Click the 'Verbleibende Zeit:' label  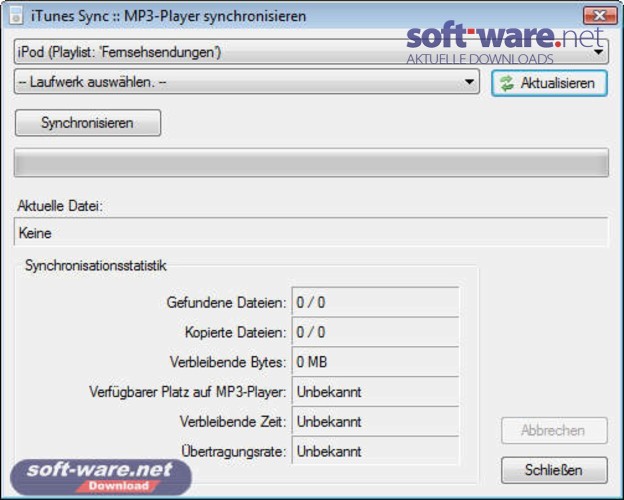point(233,422)
